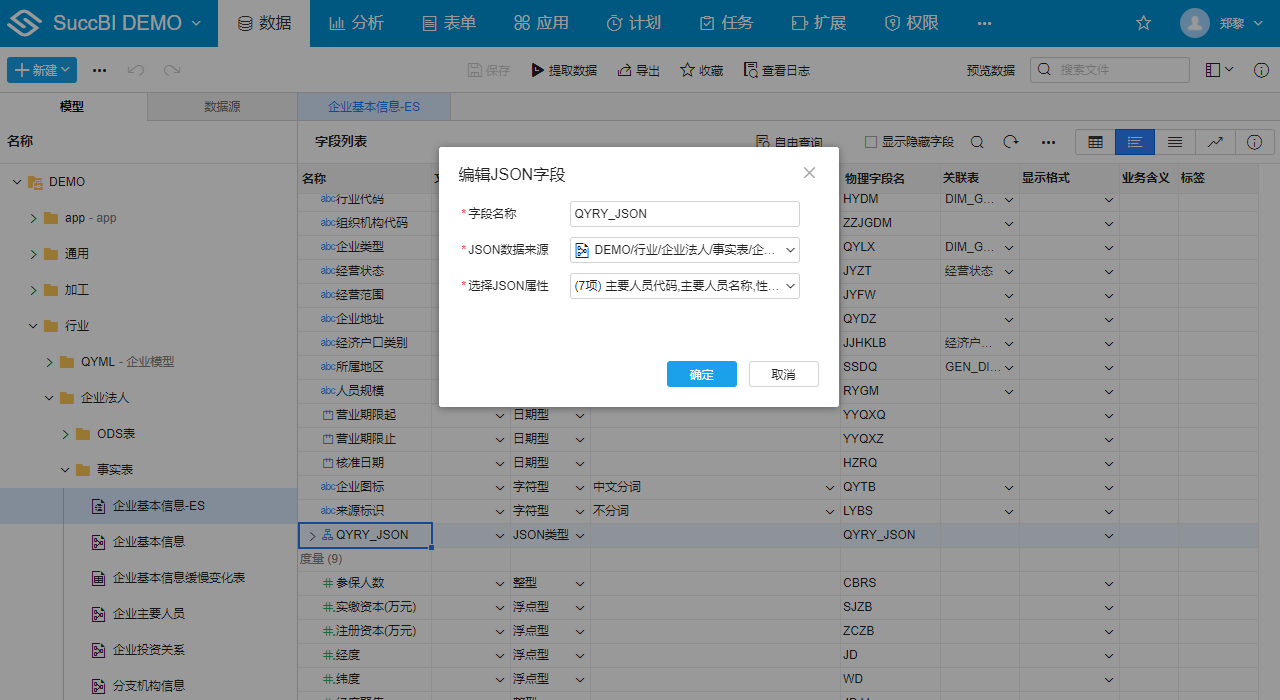Click the search icon in field list toolbar
Image resolution: width=1280 pixels, height=700 pixels.
[x=977, y=142]
